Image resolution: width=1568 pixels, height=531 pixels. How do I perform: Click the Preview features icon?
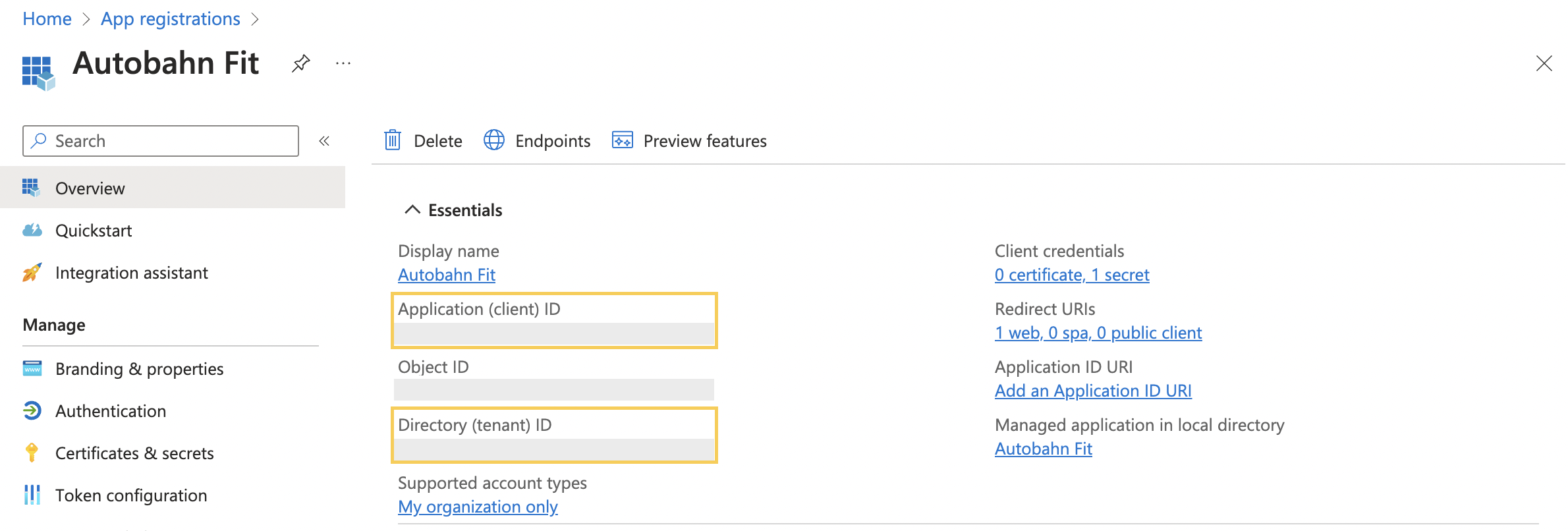tap(623, 140)
